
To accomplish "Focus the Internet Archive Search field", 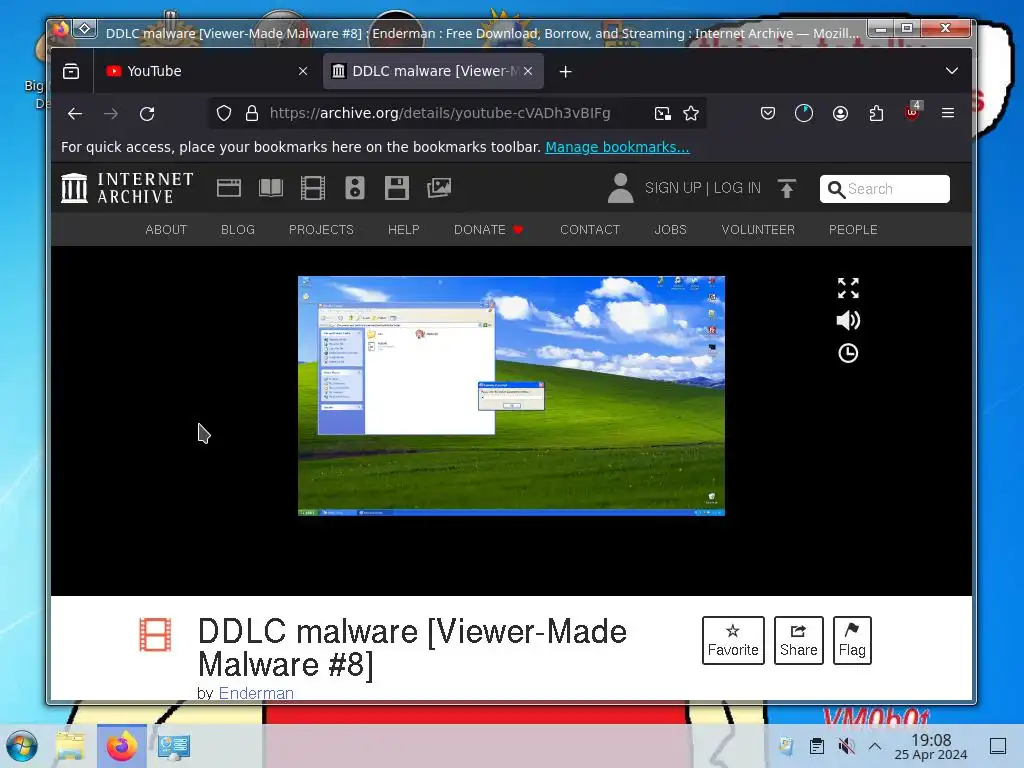I will [x=885, y=189].
